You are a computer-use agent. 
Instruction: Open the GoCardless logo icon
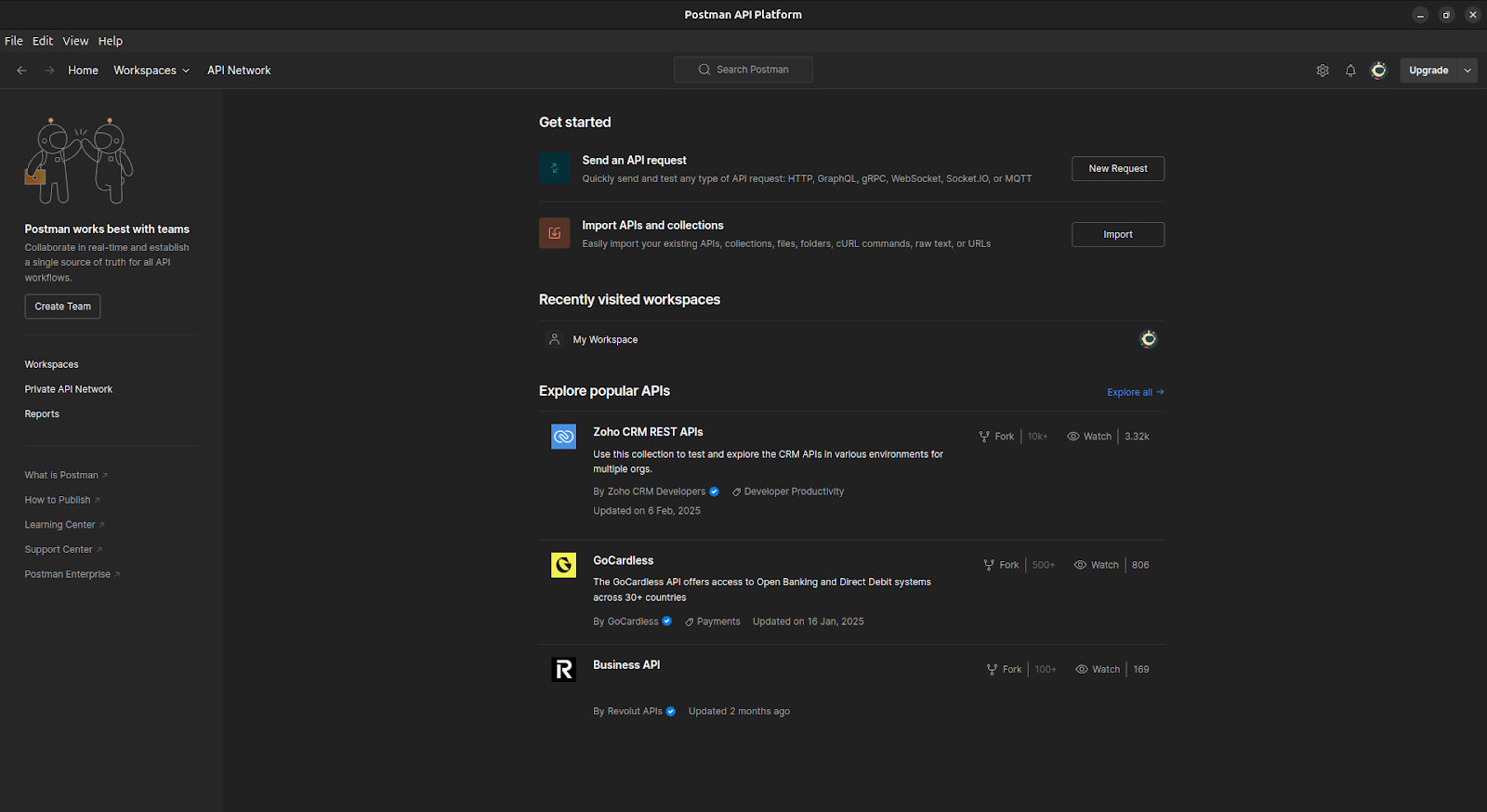click(564, 565)
